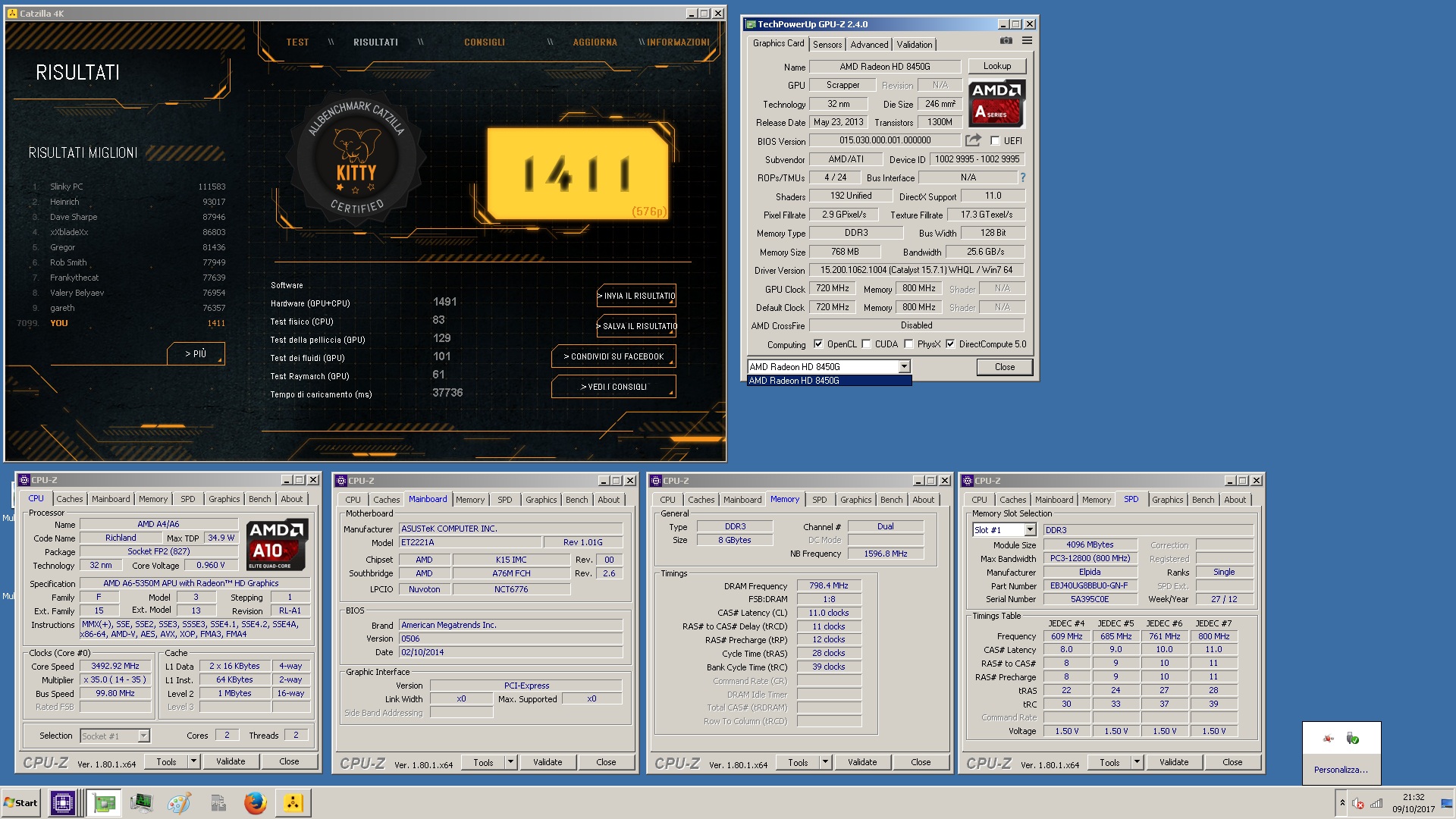Click the Start button
Viewport: 1456px width, 819px height.
20,803
